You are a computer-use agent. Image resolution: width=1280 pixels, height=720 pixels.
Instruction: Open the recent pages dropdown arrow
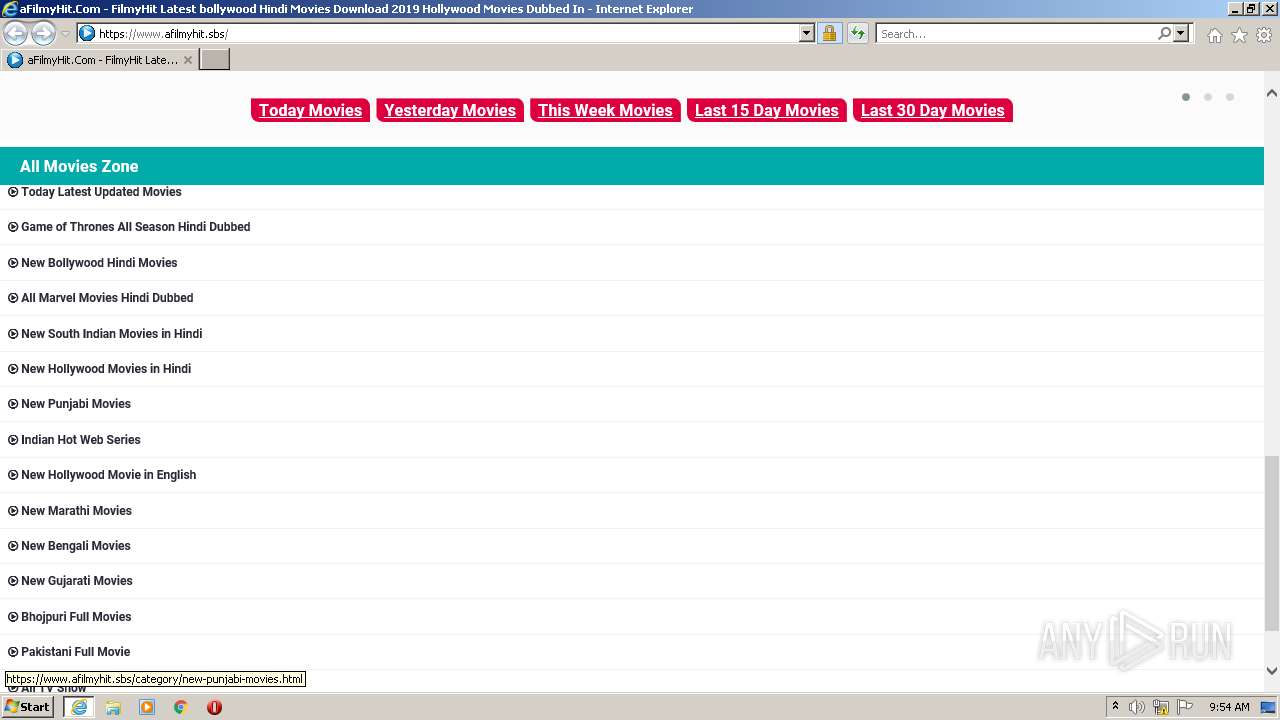66,34
